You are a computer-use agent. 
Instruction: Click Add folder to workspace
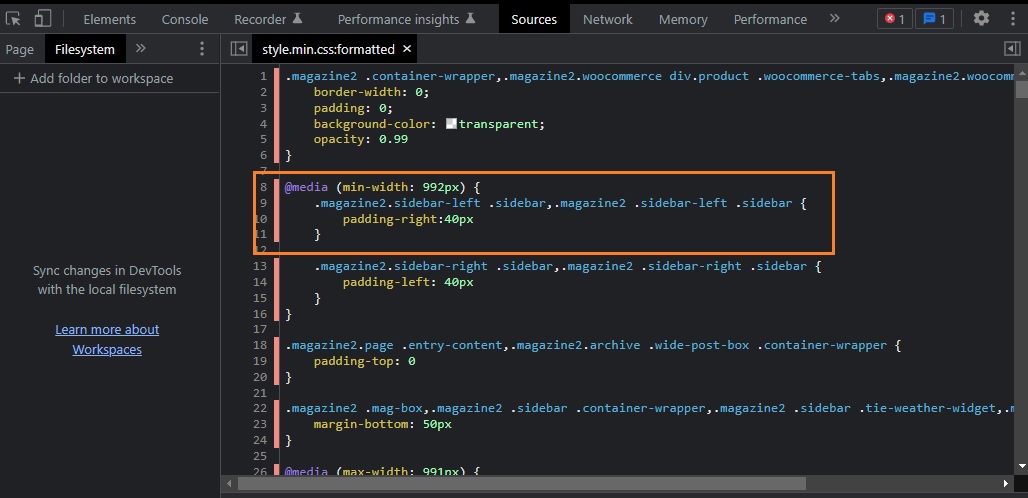93,79
